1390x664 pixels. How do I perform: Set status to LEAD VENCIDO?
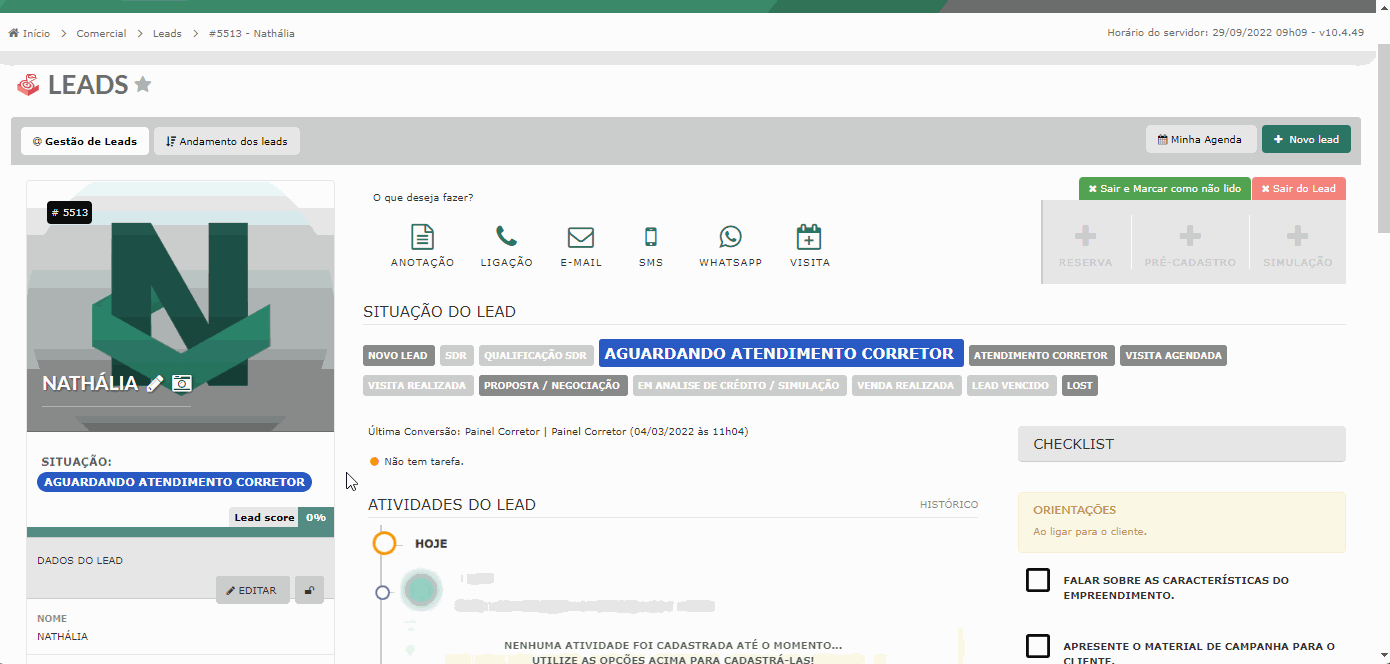pyautogui.click(x=1011, y=385)
